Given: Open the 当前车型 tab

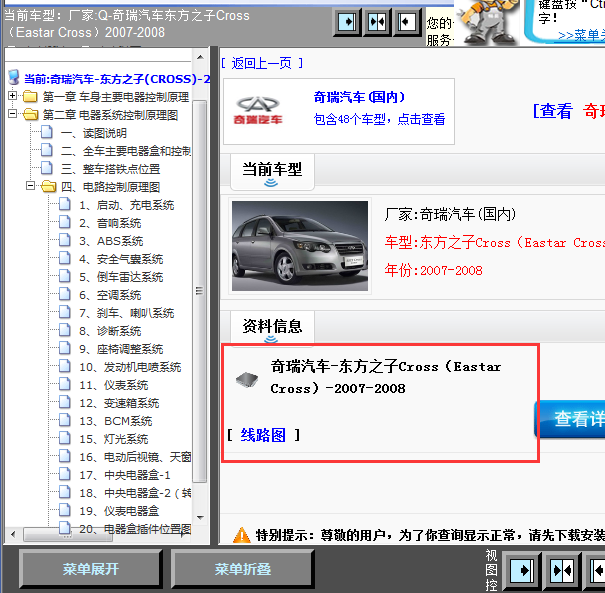Looking at the screenshot, I should 272,172.
